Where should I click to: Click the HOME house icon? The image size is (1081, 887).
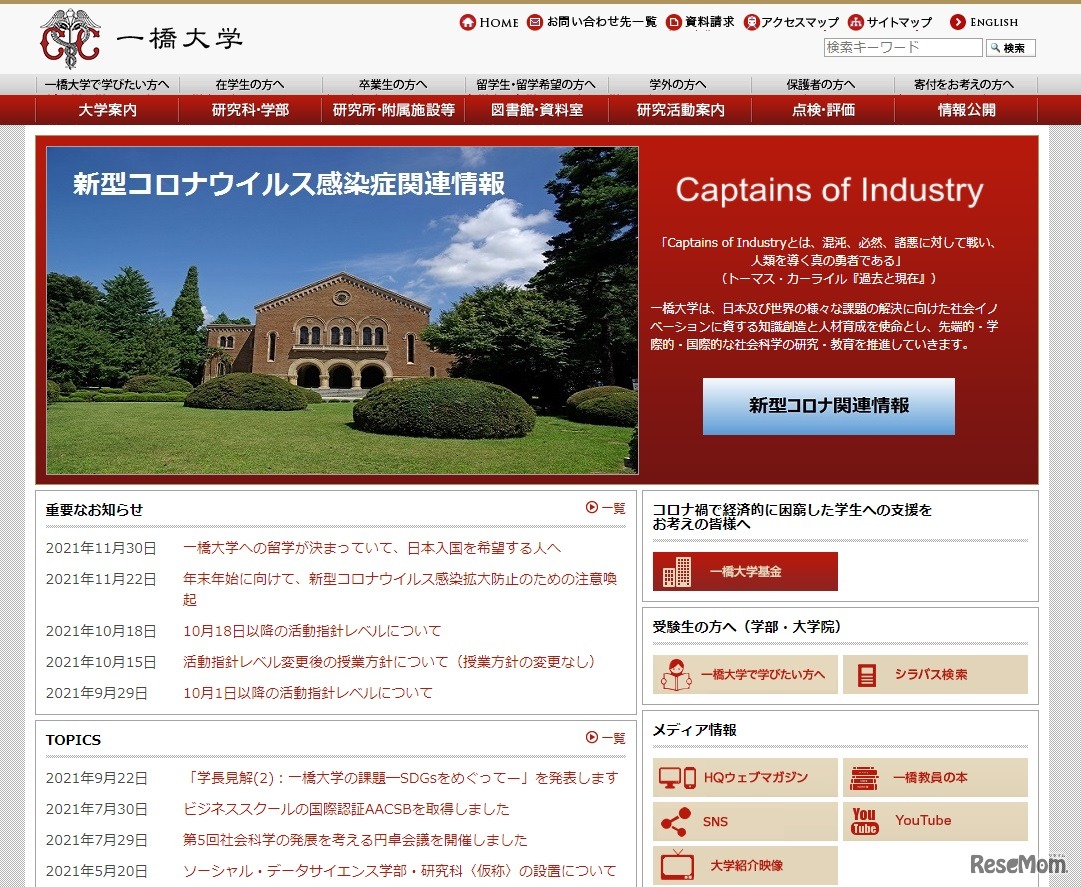pyautogui.click(x=467, y=22)
